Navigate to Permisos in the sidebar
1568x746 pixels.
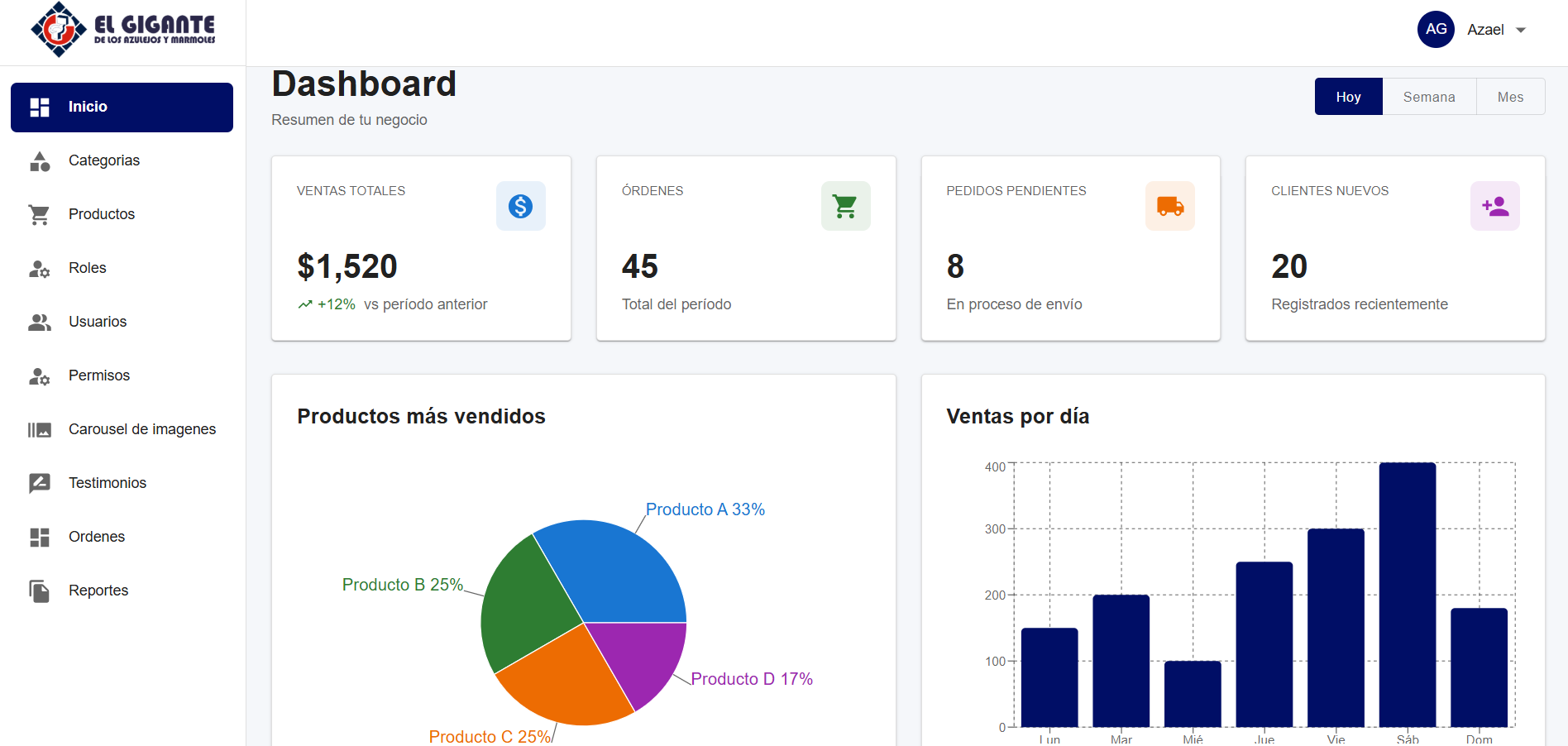point(98,375)
